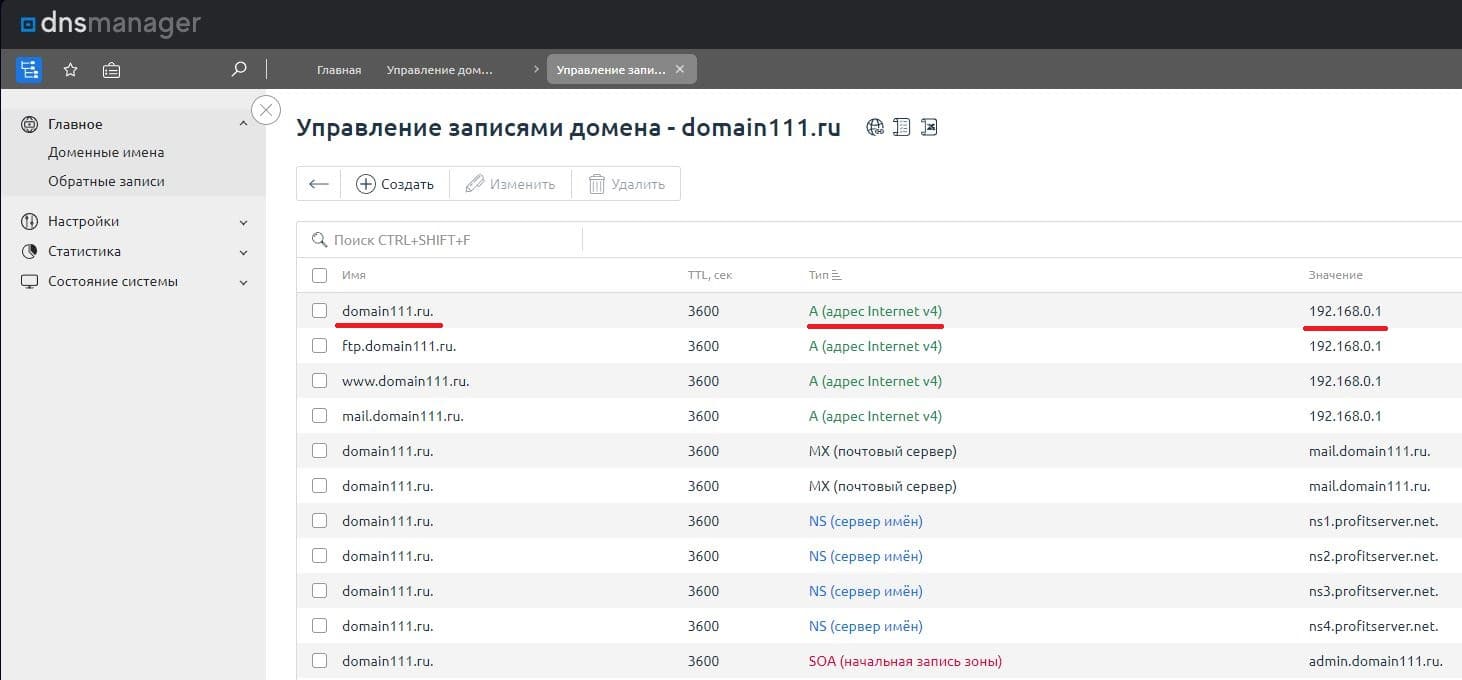This screenshot has height=680, width=1462.
Task: Check the ns4.profitserver.net. row checkbox
Action: click(319, 626)
